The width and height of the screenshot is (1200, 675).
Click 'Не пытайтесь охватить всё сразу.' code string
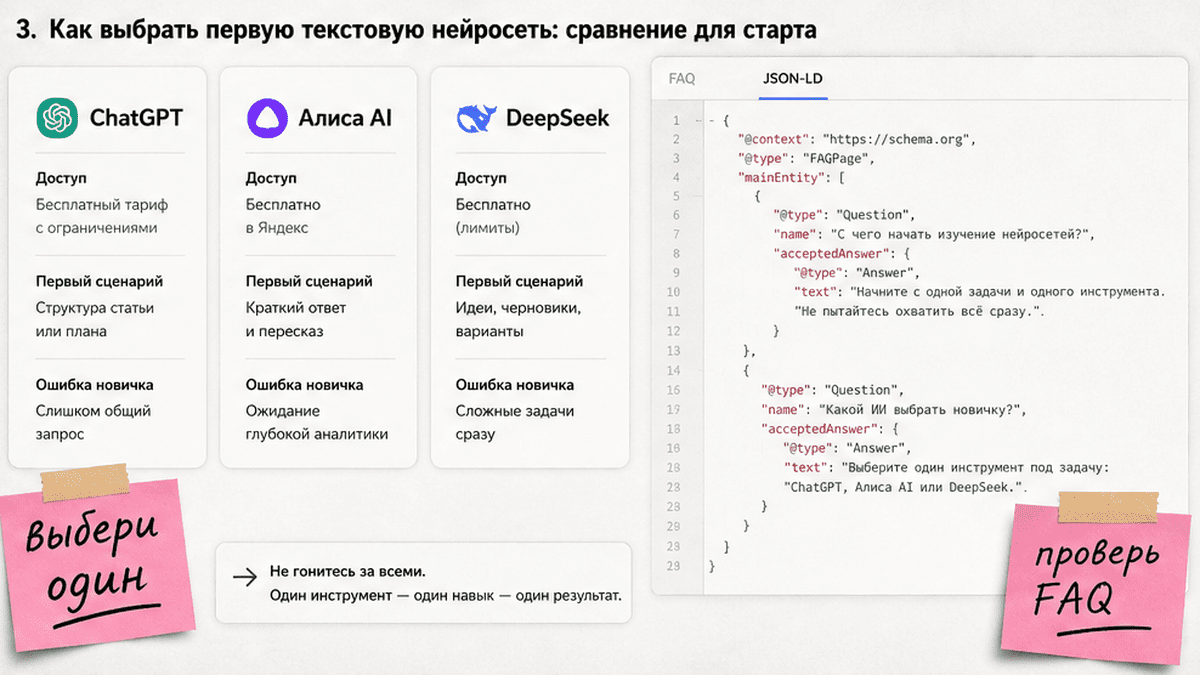pyautogui.click(x=918, y=311)
